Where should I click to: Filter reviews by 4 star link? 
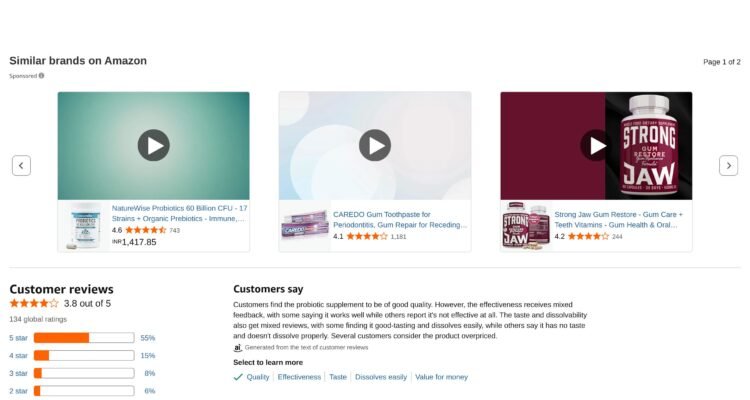click(x=18, y=356)
